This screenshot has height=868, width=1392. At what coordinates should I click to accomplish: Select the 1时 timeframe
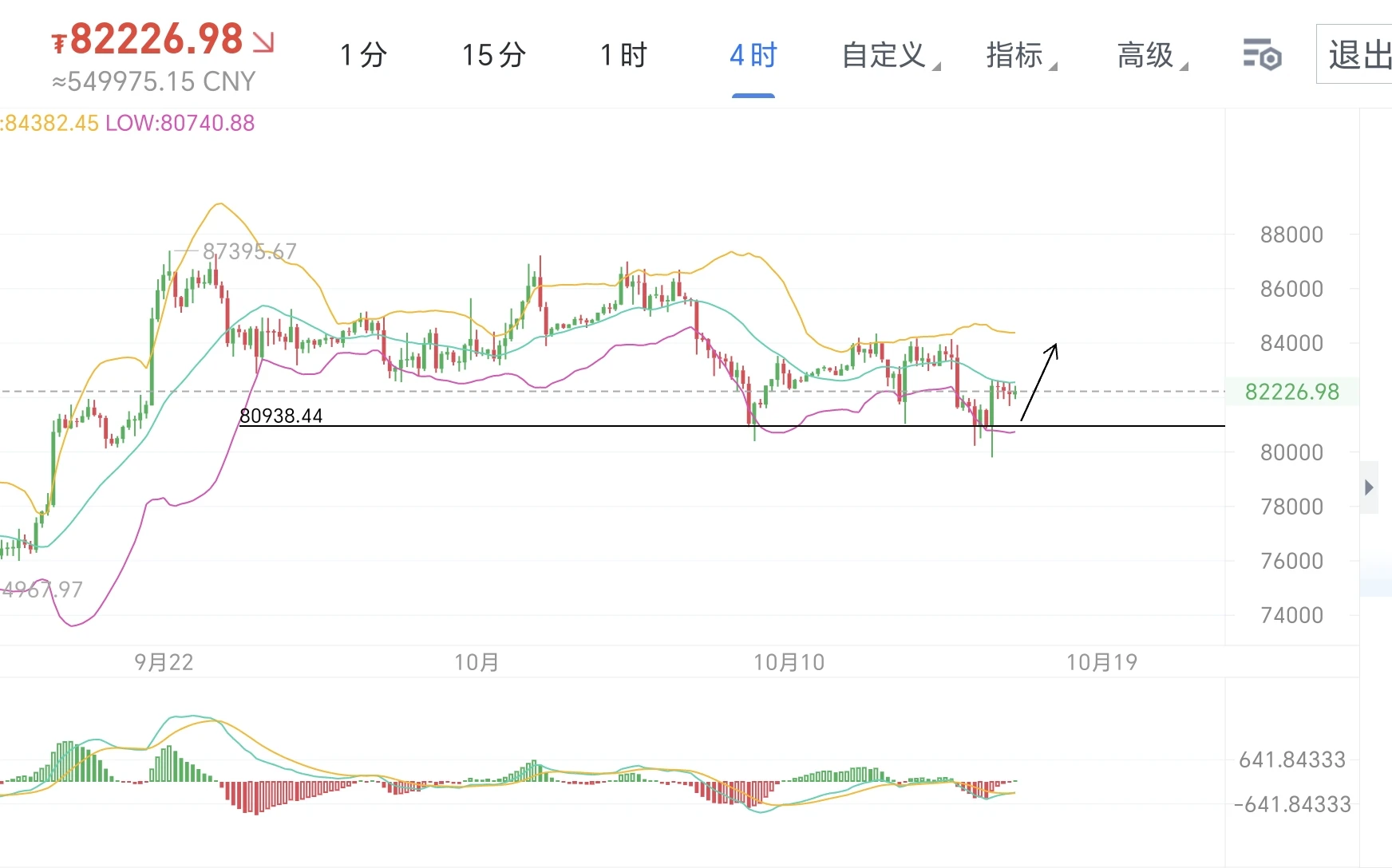tap(623, 55)
